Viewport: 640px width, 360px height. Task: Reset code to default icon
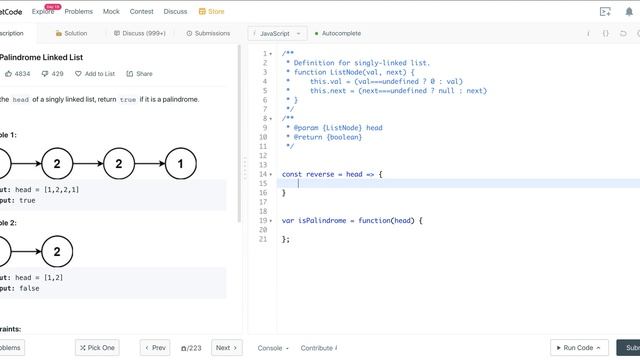(x=623, y=33)
